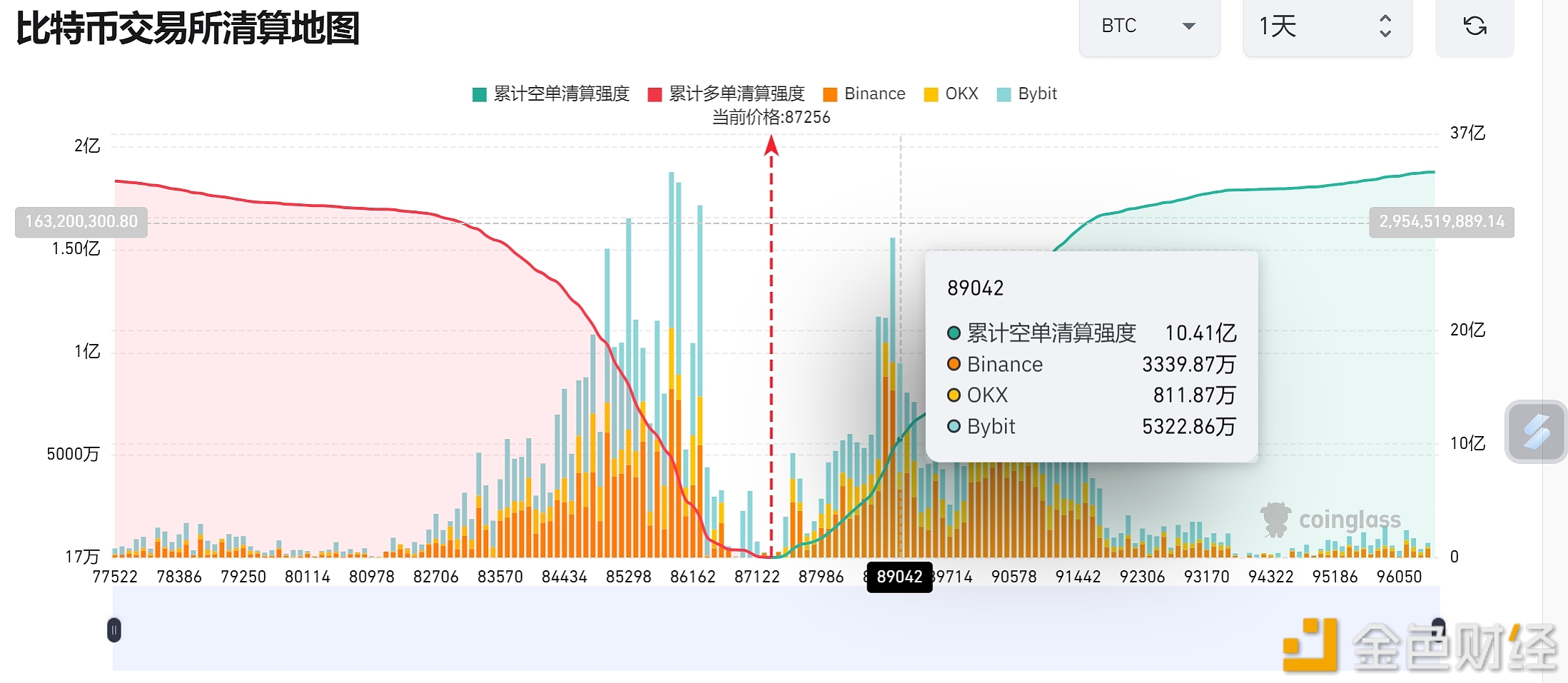Click the 5000万 left y-axis label
Screen dimensions: 1568x683
tap(73, 454)
